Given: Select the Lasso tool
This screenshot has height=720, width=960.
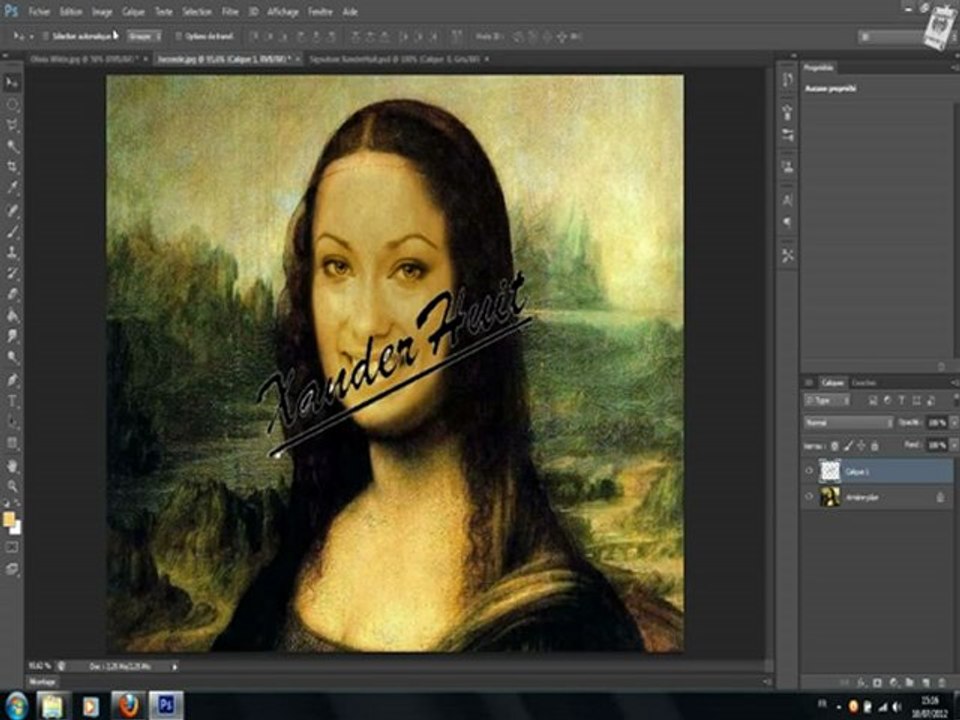Looking at the screenshot, I should (12, 125).
